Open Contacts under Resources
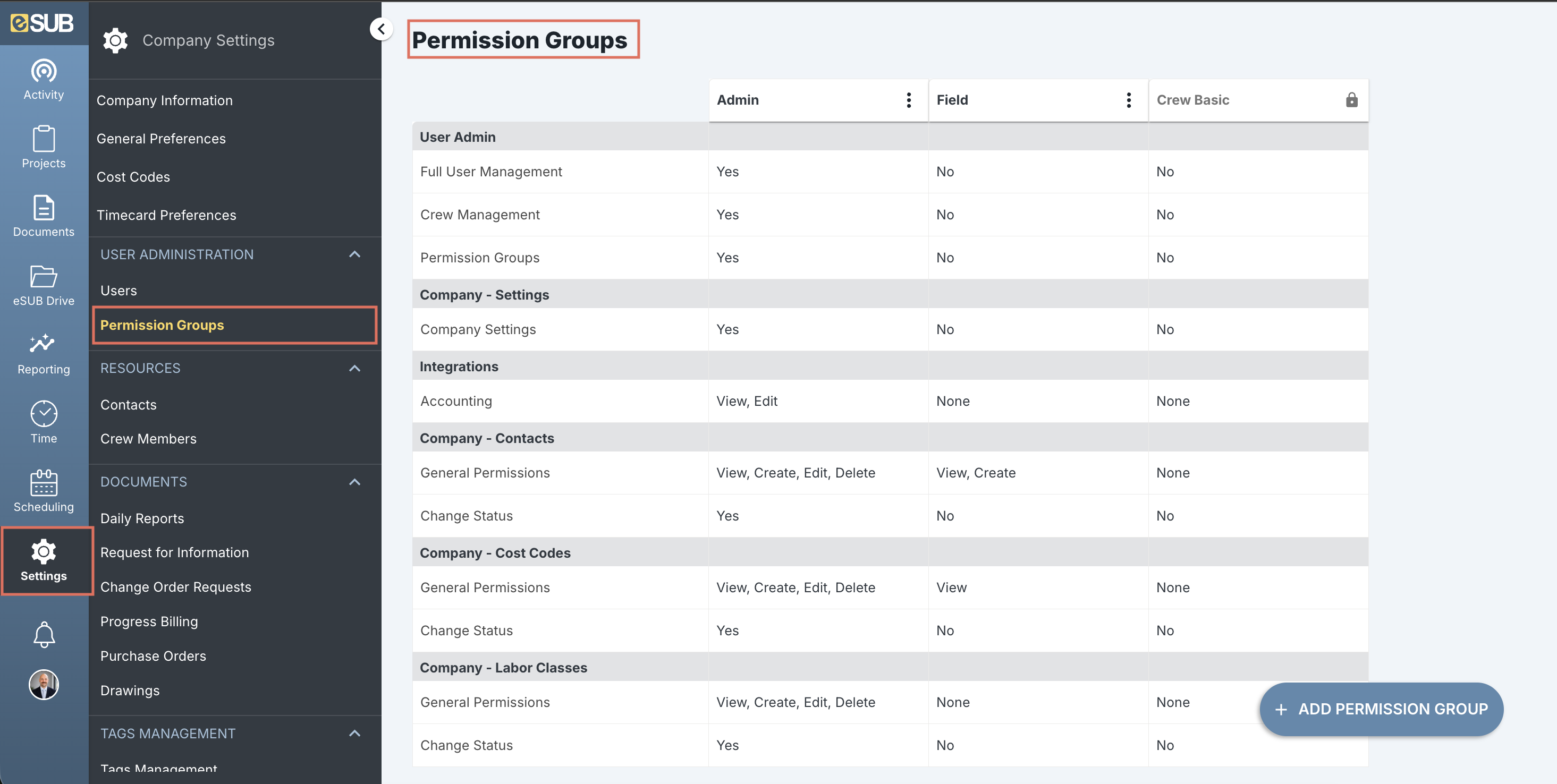Image resolution: width=1557 pixels, height=784 pixels. click(128, 405)
